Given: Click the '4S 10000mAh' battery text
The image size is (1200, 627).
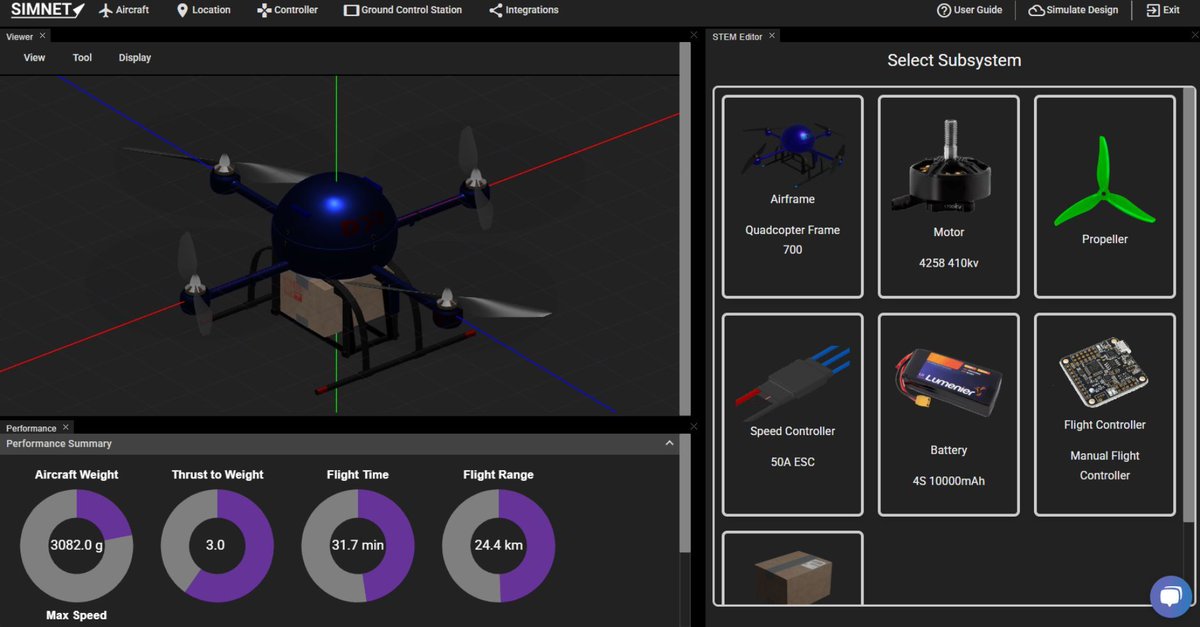Looking at the screenshot, I should (949, 481).
